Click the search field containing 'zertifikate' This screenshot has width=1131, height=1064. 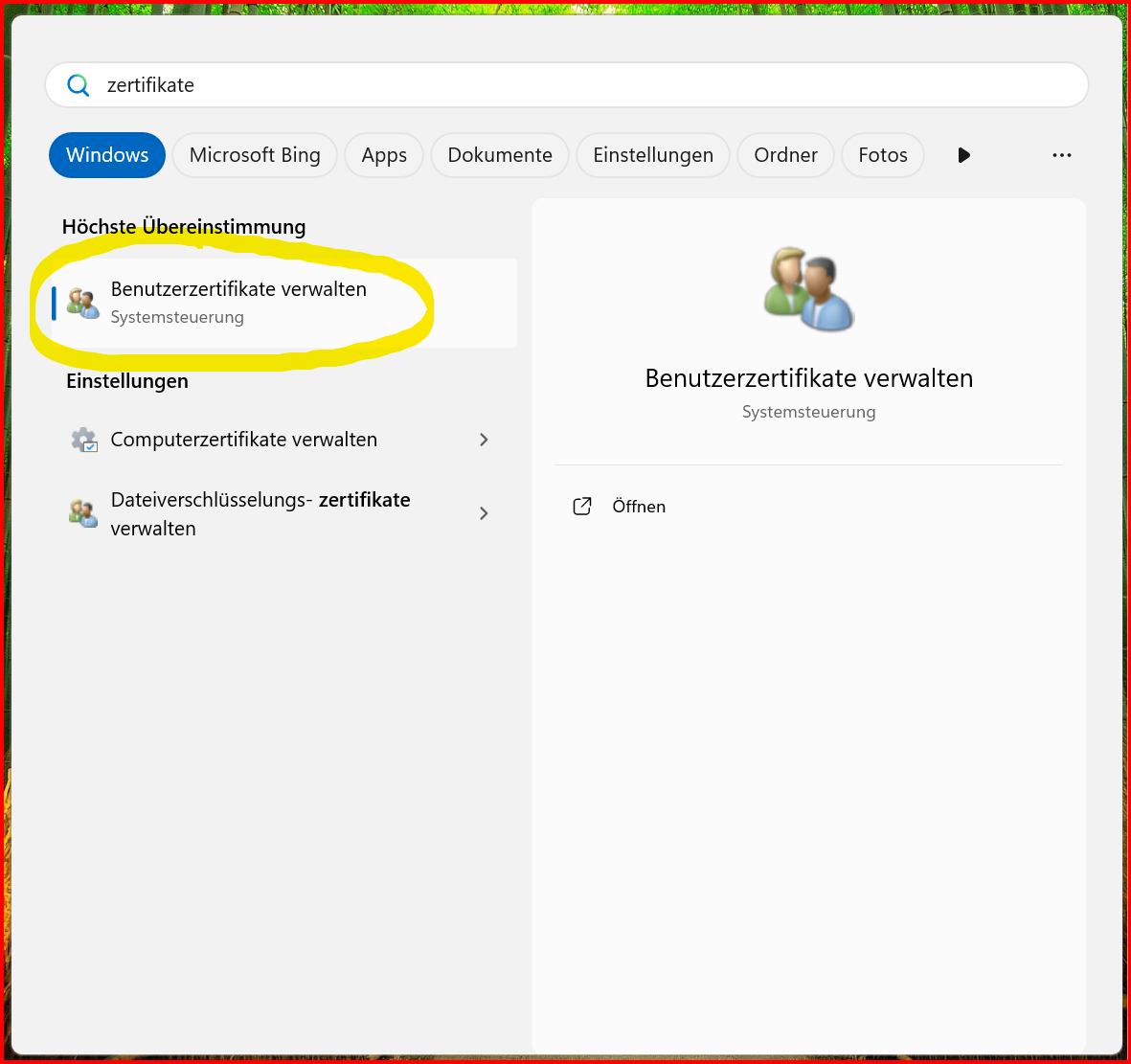566,85
